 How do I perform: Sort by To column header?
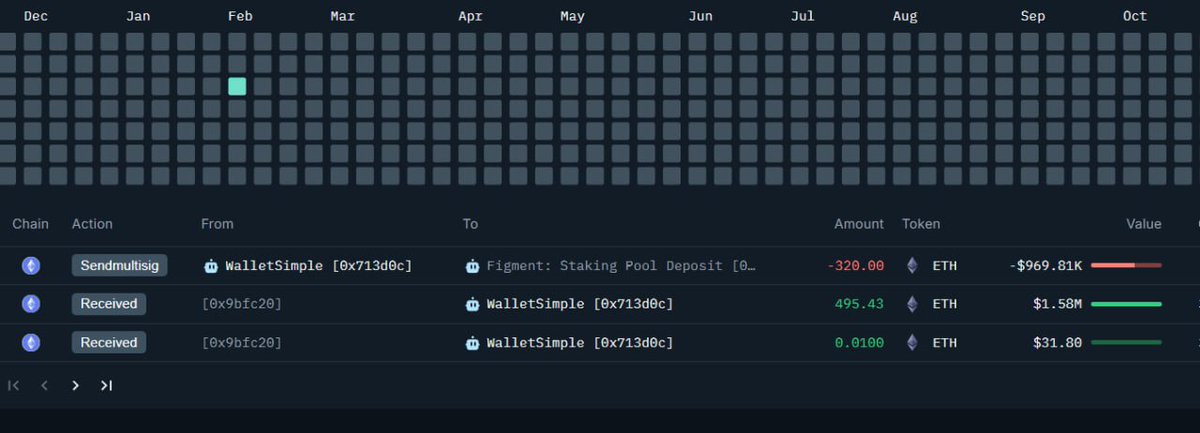470,224
